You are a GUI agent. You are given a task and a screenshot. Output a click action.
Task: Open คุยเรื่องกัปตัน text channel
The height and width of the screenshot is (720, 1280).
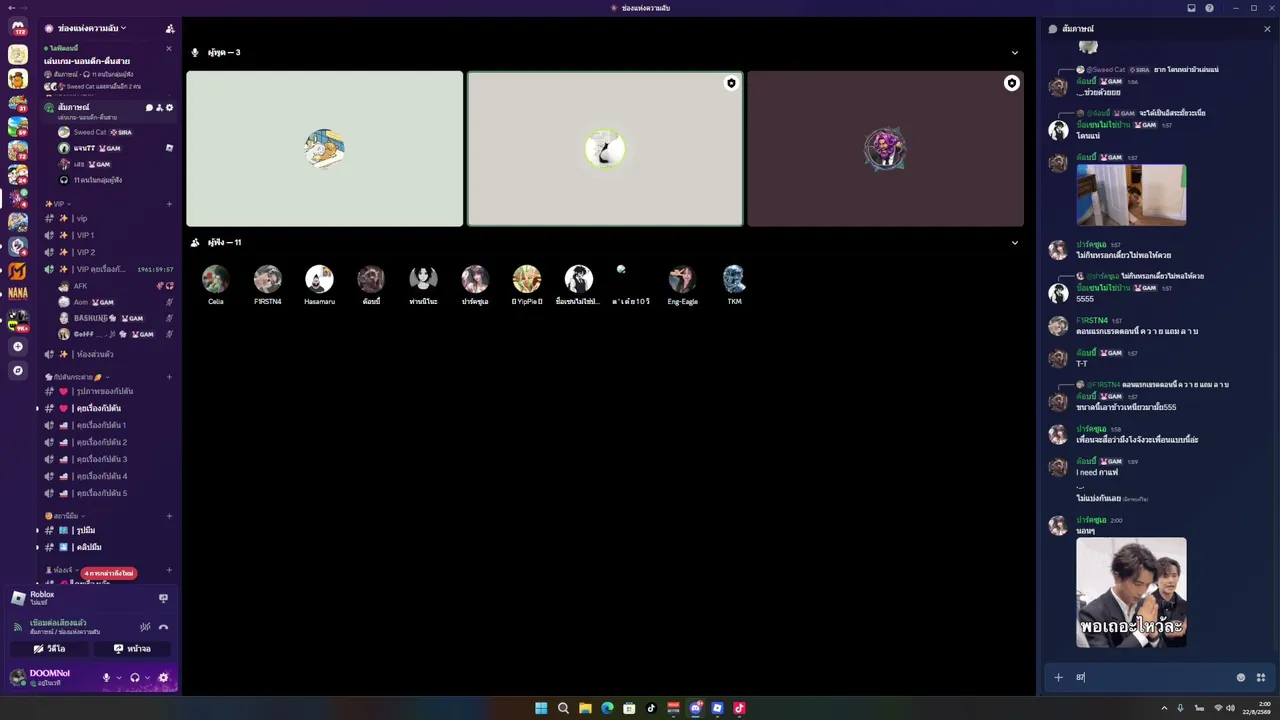pos(108,408)
